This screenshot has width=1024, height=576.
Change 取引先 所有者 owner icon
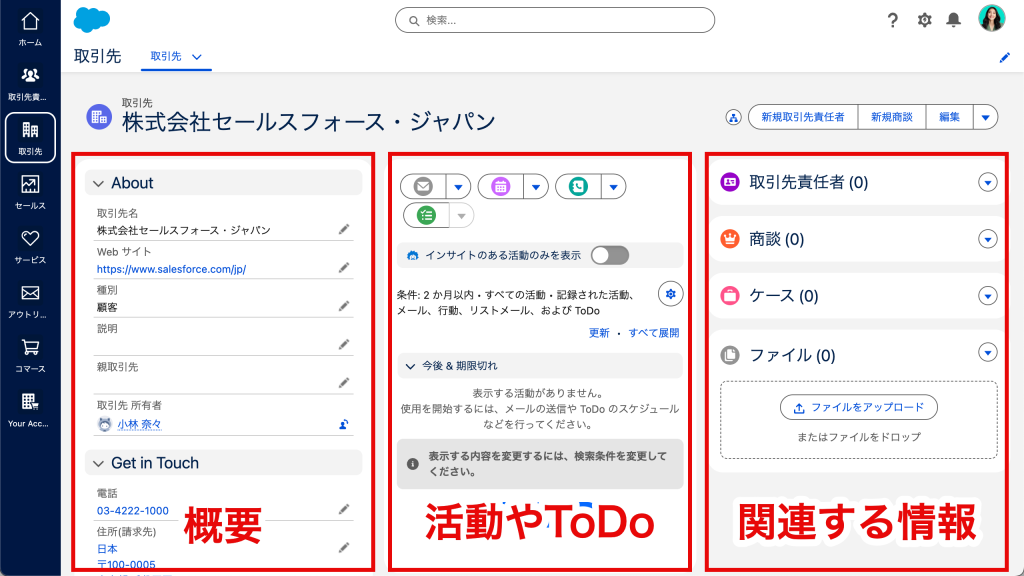click(344, 424)
